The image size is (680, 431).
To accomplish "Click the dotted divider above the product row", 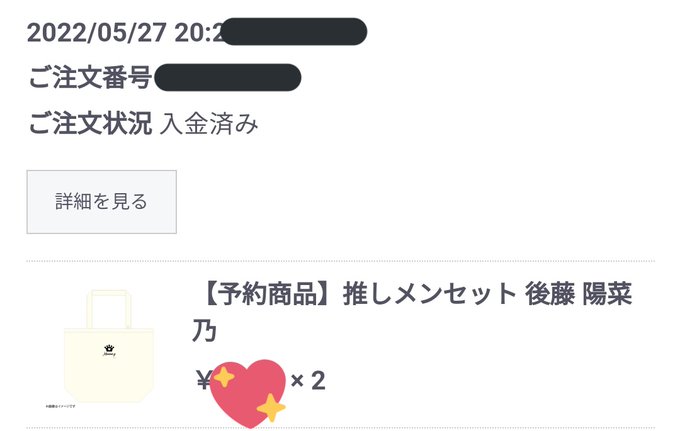I will 340,261.
